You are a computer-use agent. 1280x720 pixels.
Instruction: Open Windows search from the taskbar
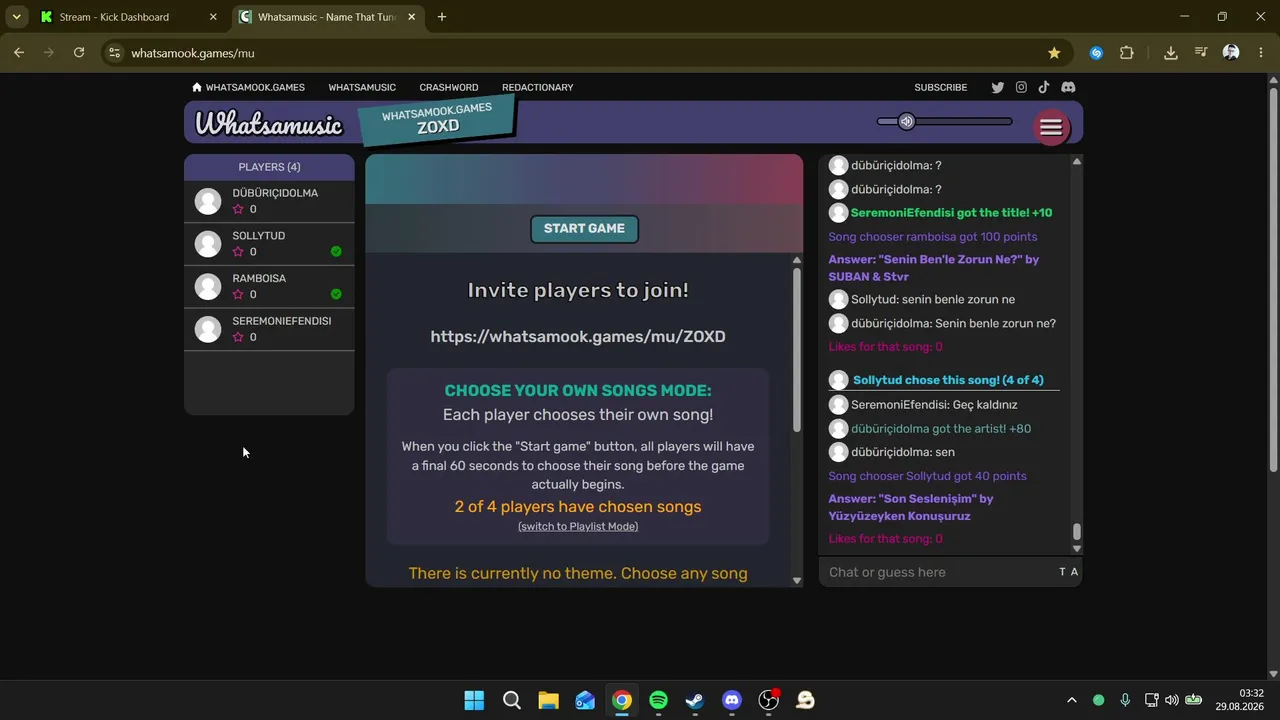(511, 700)
